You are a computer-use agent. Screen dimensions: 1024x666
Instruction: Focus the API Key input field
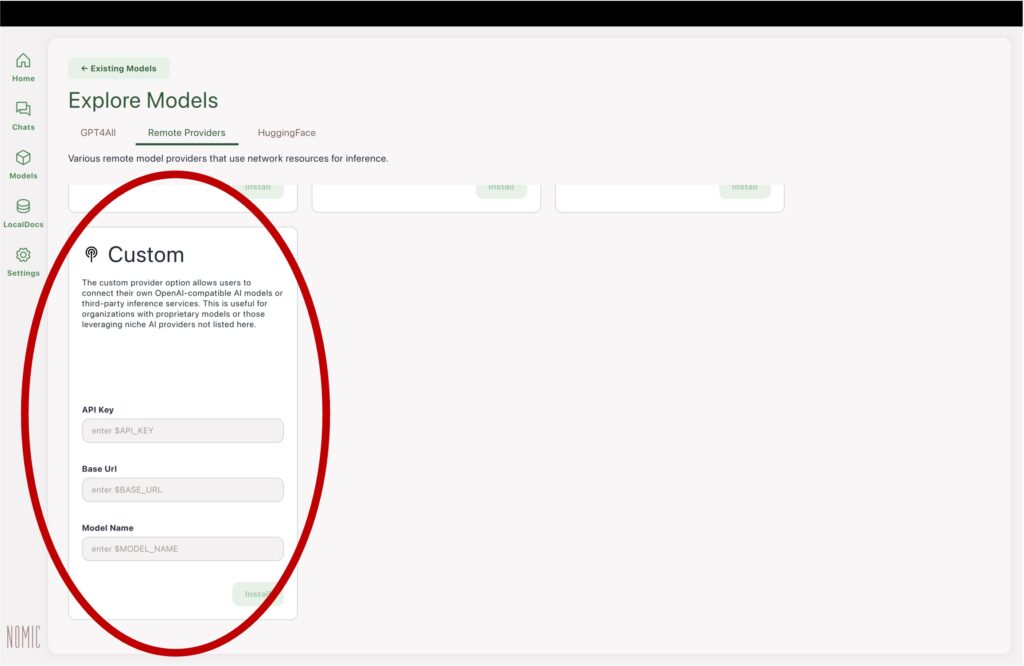[x=182, y=431]
